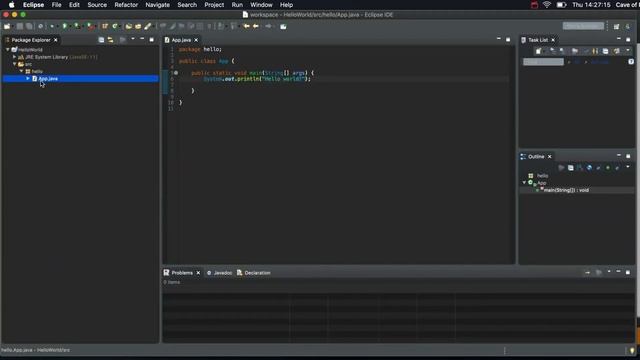Screen dimensions: 640x360
Task: Open the Refactor menu
Action: click(126, 5)
